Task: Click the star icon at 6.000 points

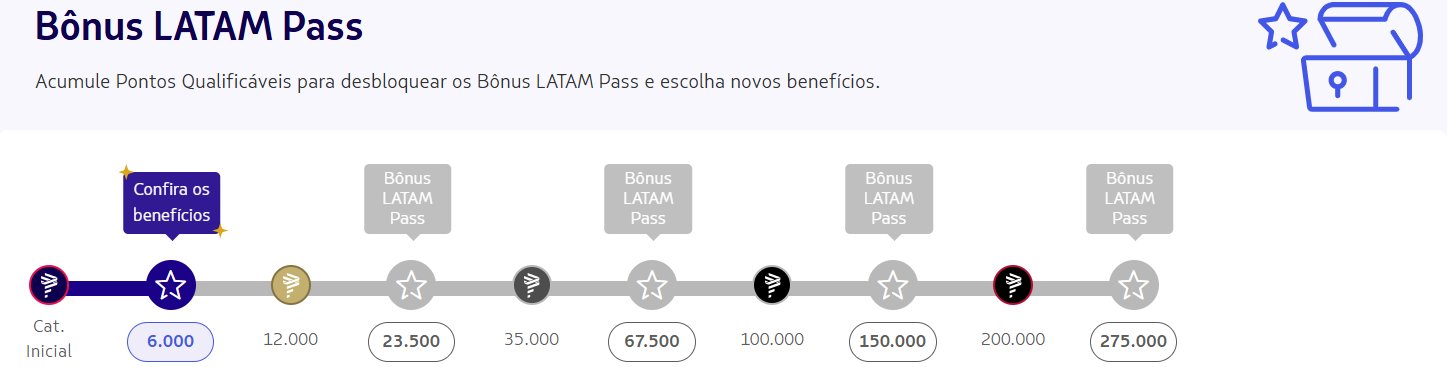Action: pos(171,286)
